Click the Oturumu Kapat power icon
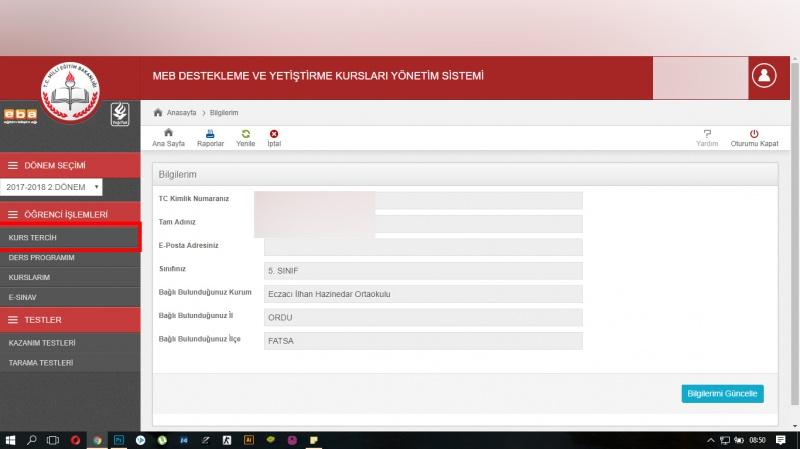 (x=754, y=133)
